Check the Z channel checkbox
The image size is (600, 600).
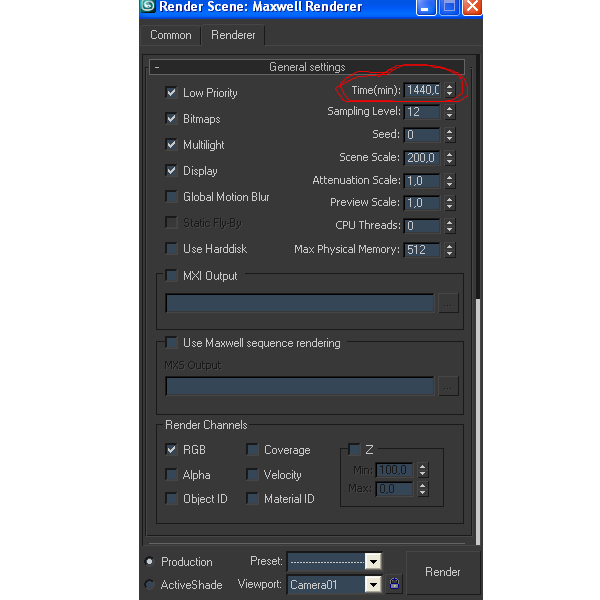pos(354,449)
